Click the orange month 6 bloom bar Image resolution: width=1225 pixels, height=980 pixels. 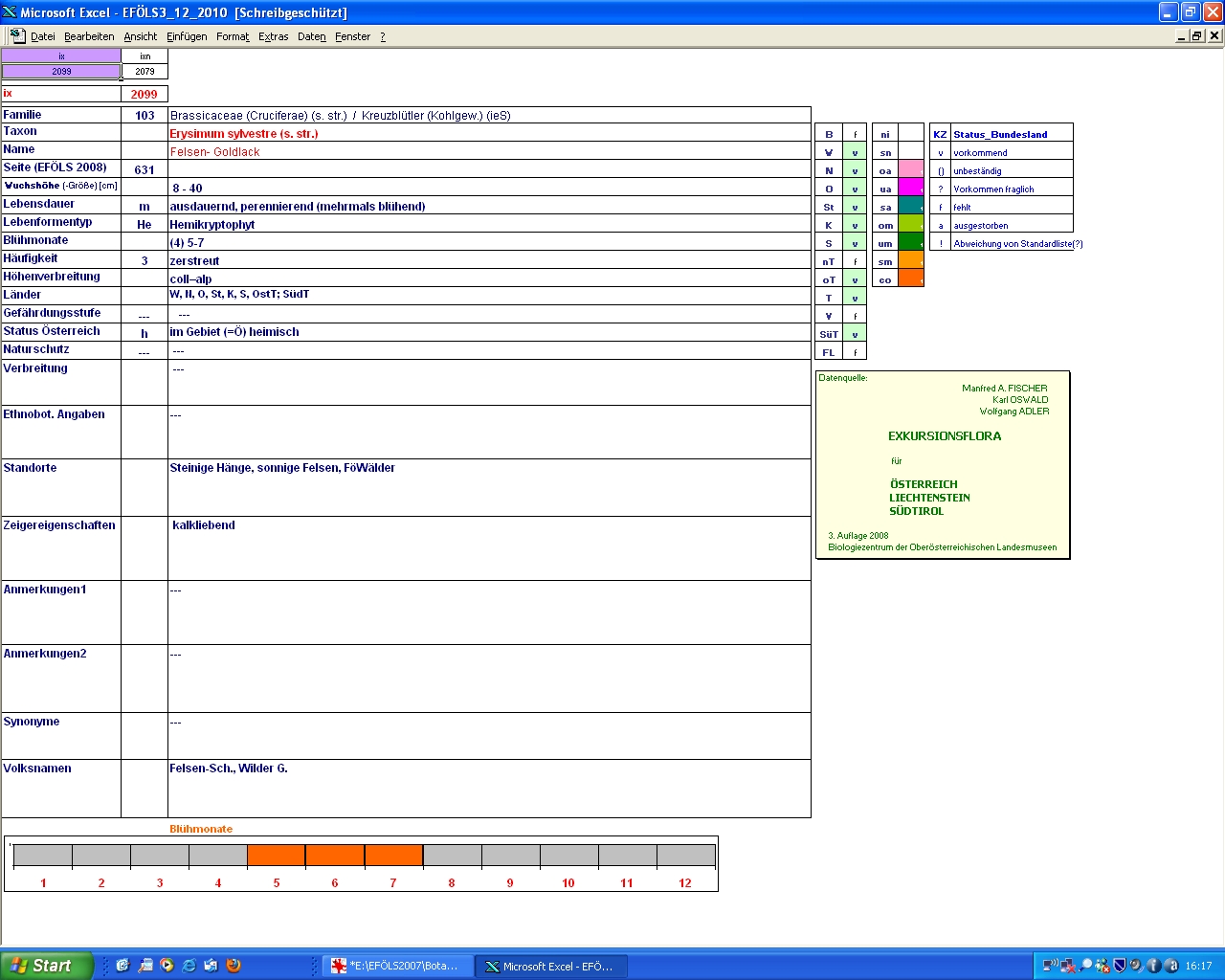coord(335,856)
